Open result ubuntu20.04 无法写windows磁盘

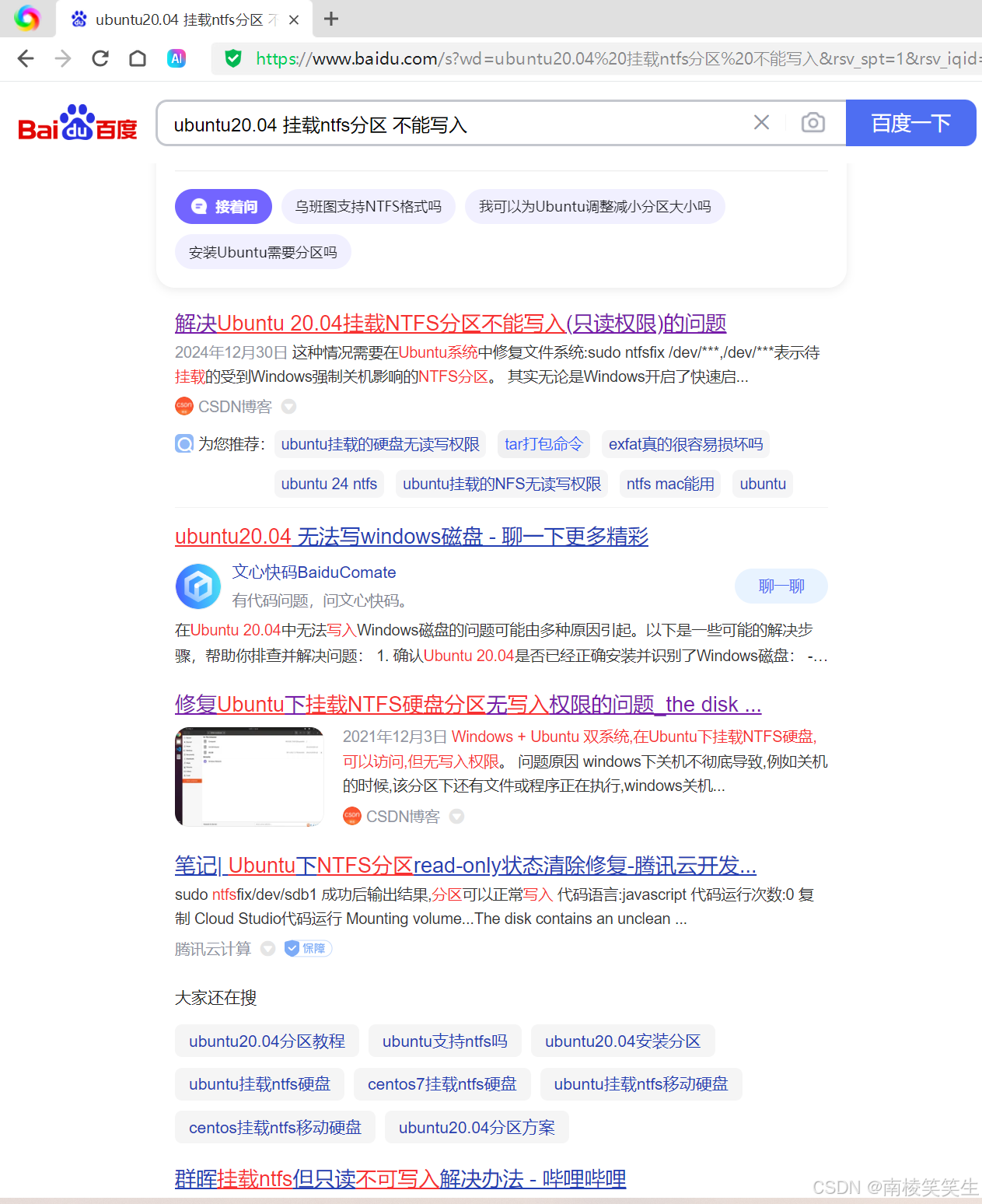[x=411, y=536]
